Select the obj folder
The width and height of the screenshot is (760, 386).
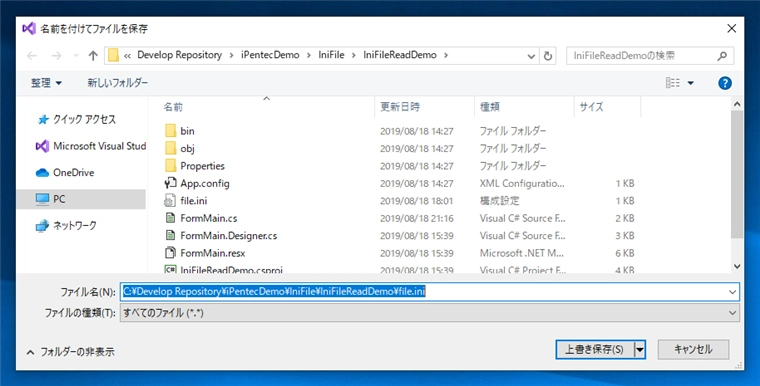pyautogui.click(x=187, y=148)
